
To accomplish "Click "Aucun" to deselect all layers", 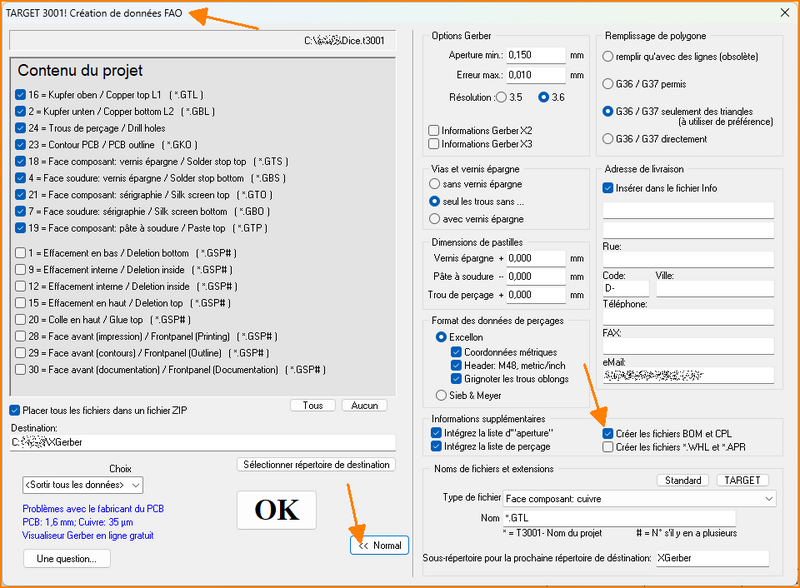I will pos(367,405).
